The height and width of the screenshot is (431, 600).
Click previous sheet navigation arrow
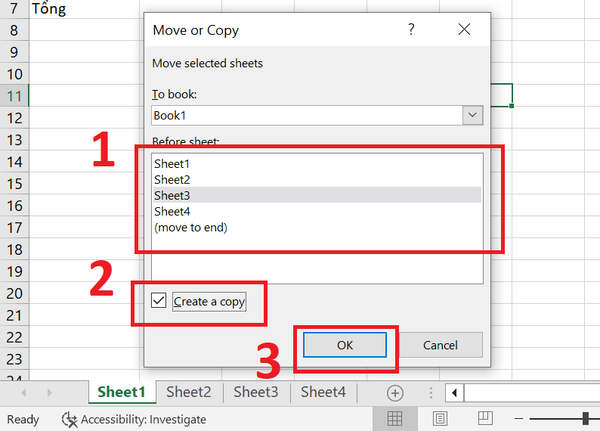[24, 393]
